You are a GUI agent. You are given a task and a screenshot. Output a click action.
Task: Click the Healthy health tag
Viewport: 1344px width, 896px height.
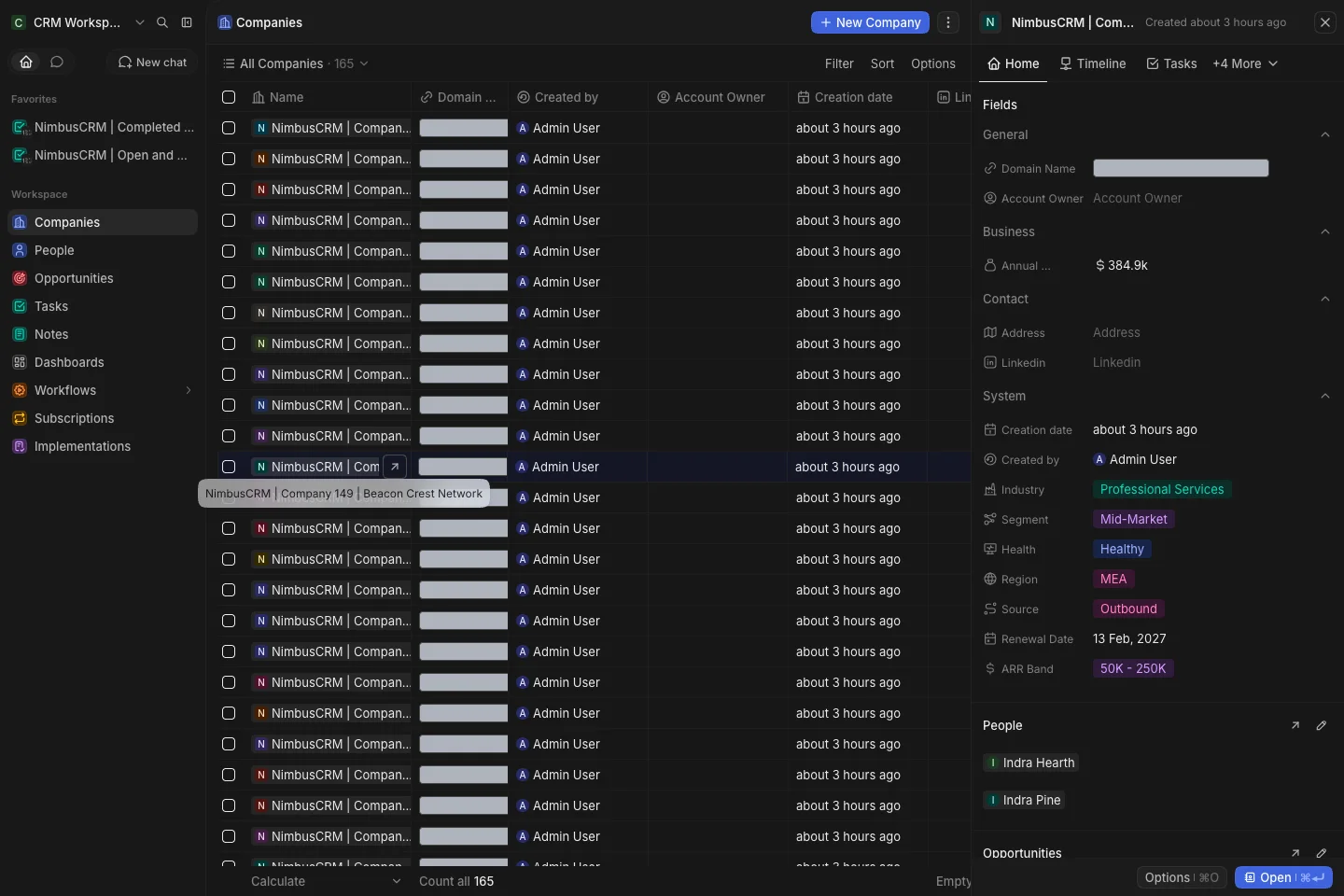(x=1122, y=549)
